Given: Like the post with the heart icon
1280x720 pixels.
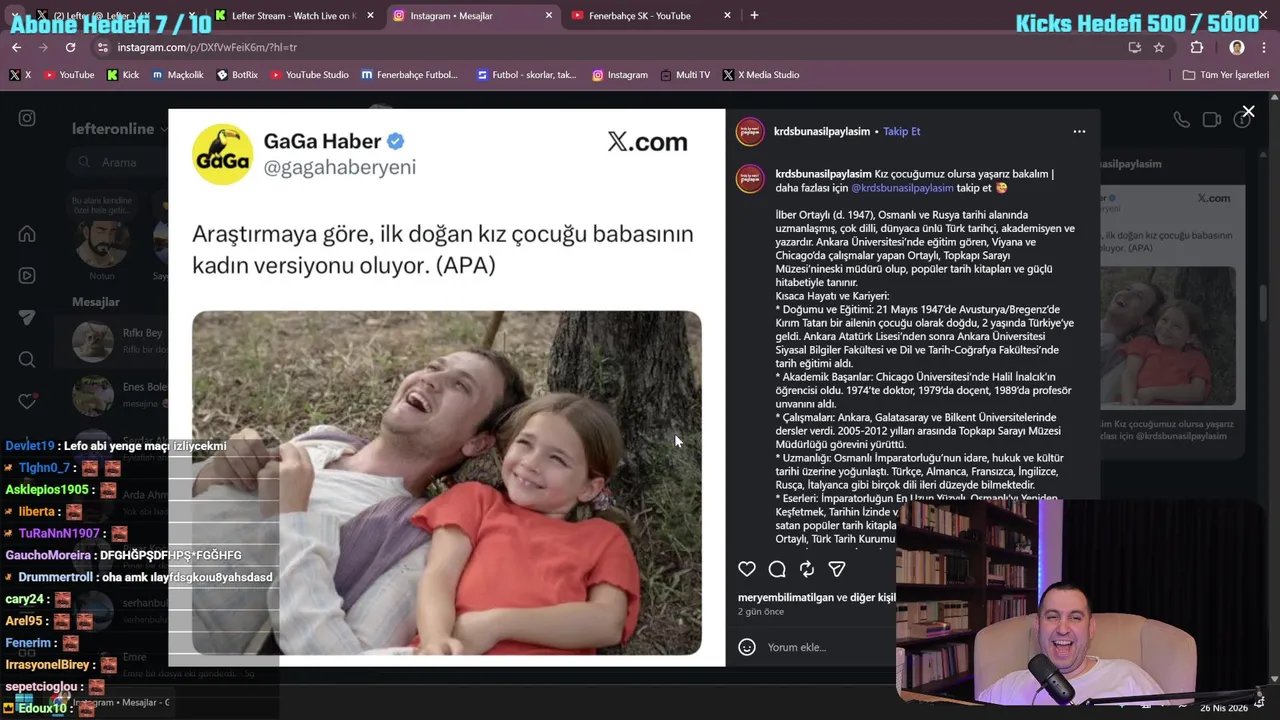Looking at the screenshot, I should pos(747,569).
